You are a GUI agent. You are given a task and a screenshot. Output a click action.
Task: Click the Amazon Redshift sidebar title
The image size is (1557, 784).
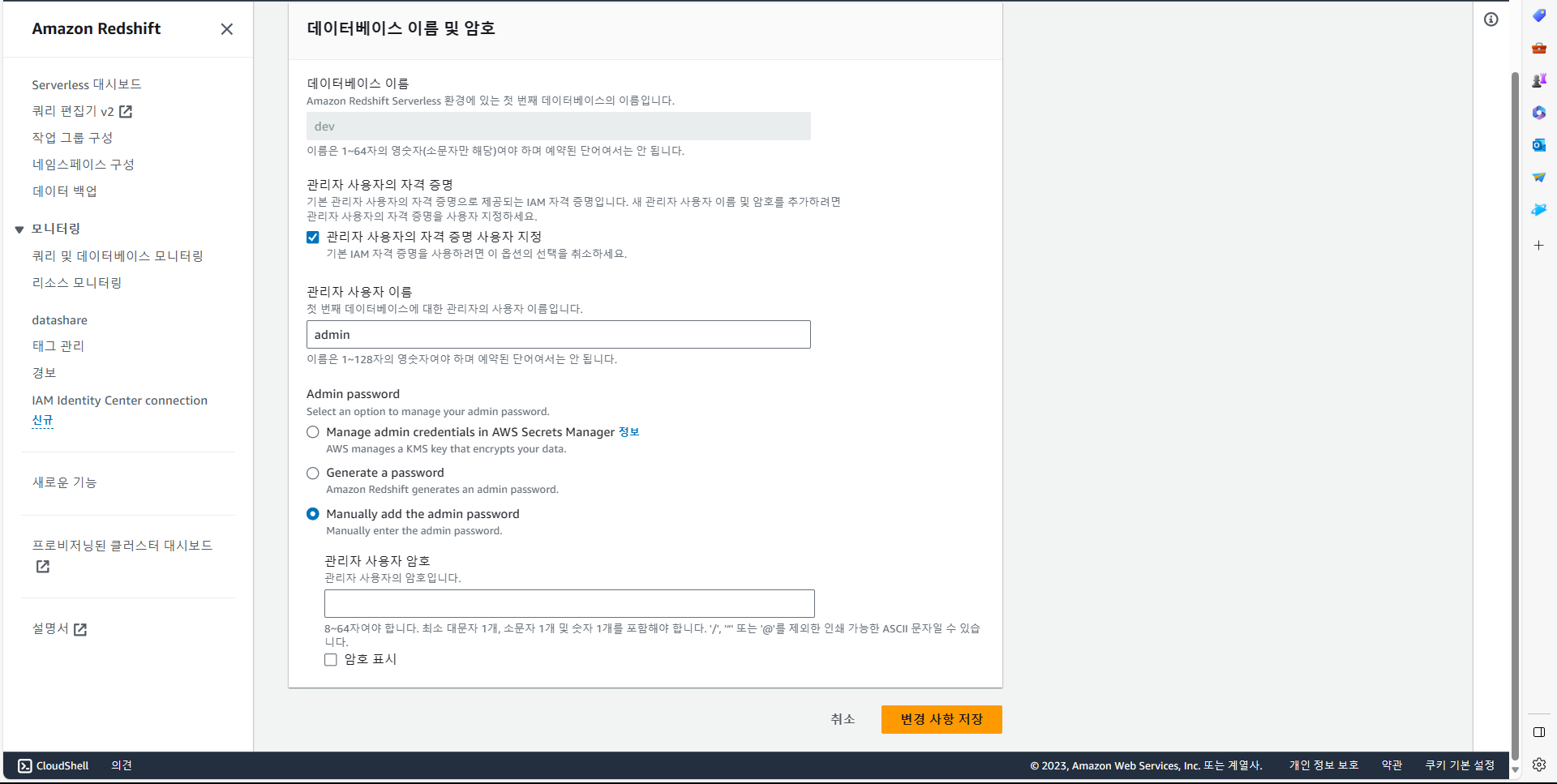coord(97,28)
